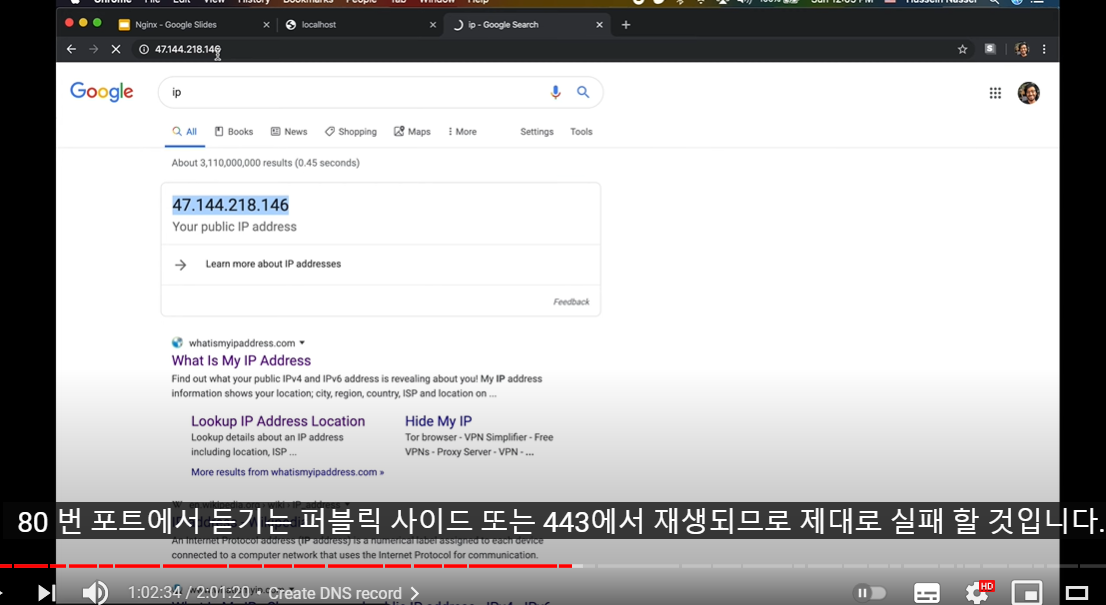This screenshot has width=1106, height=605.
Task: Select the All results tab
Action: (x=185, y=132)
